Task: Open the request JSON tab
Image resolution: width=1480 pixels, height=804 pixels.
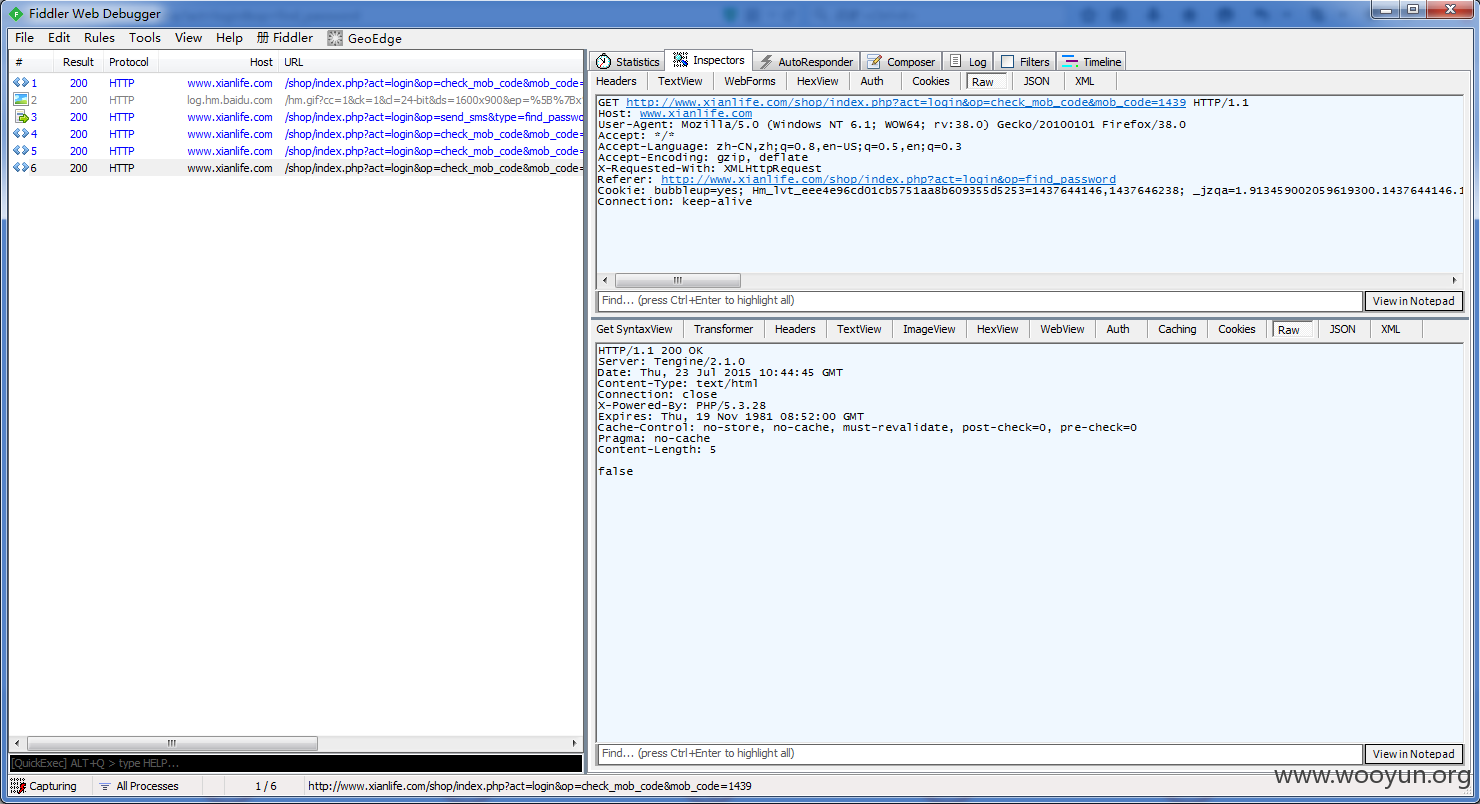Action: click(x=1036, y=81)
